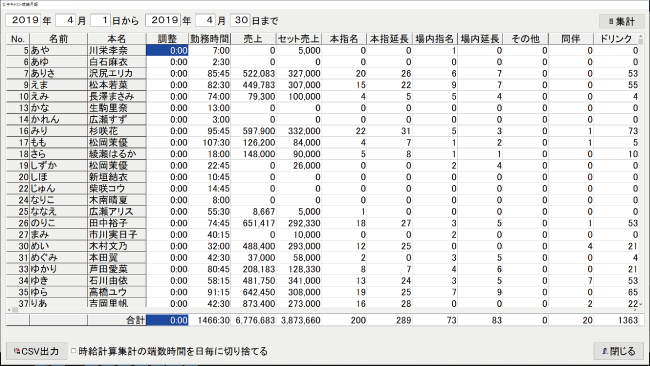Select real name 綾瀬はるか
Viewport: 650px width, 366px height.
tap(116, 154)
